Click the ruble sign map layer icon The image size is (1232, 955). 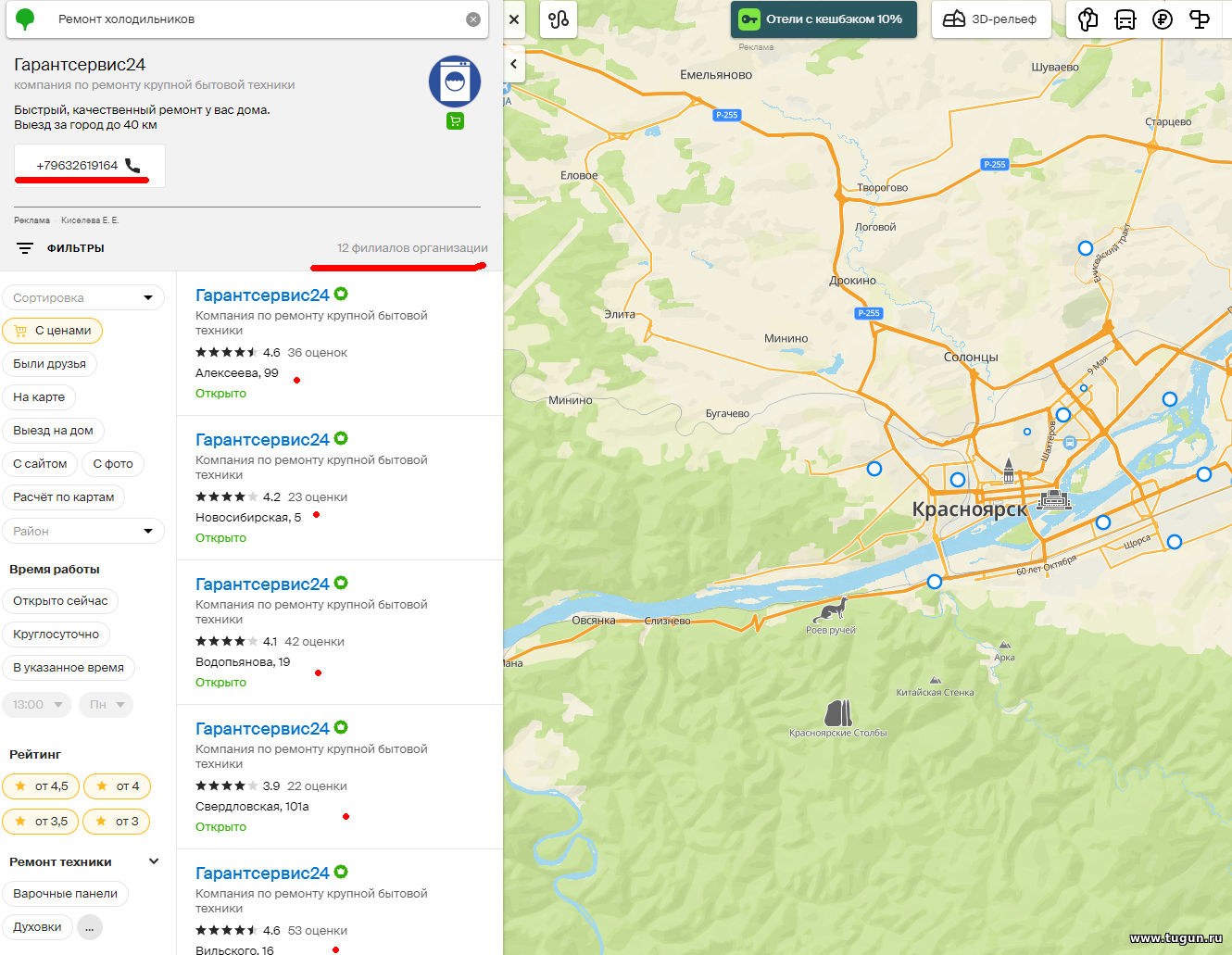click(1163, 19)
